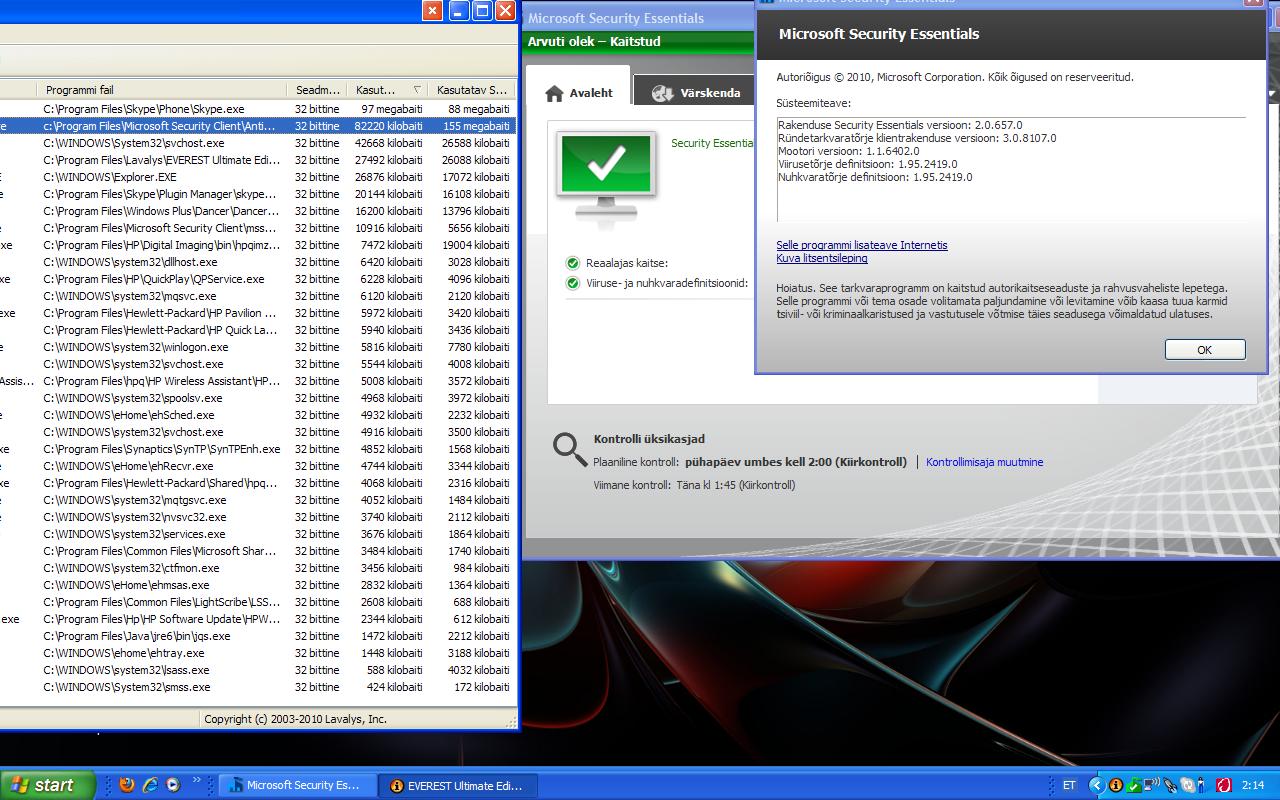Click the 82220 kilobaiti memory value
Viewport: 1280px width, 800px height.
pos(388,126)
